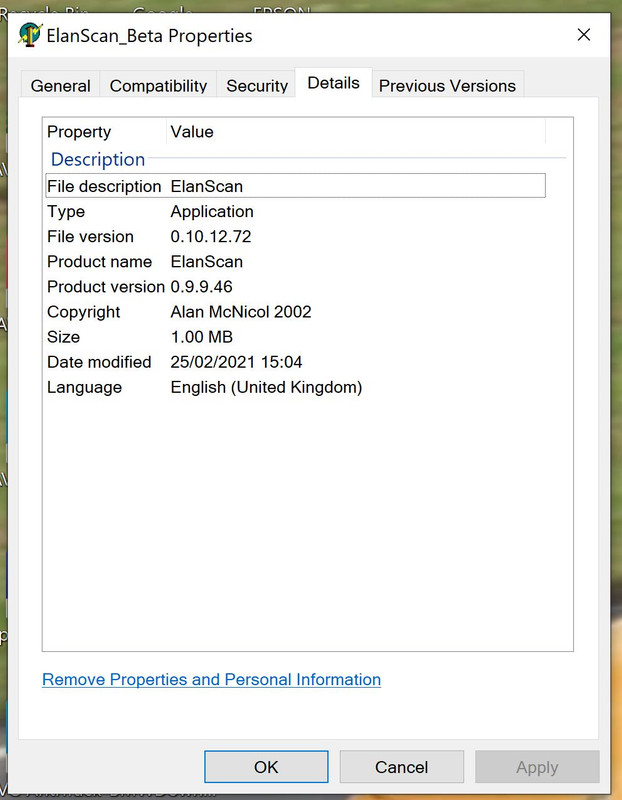The height and width of the screenshot is (800, 622).
Task: Go to the Security tab
Action: [257, 85]
